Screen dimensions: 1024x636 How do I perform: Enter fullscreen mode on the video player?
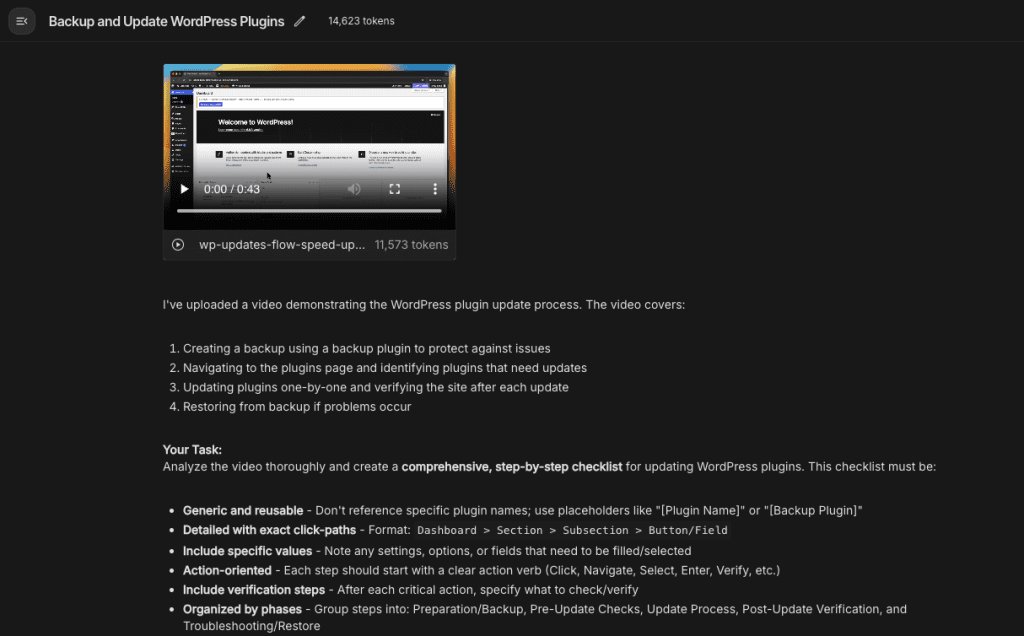pos(394,189)
